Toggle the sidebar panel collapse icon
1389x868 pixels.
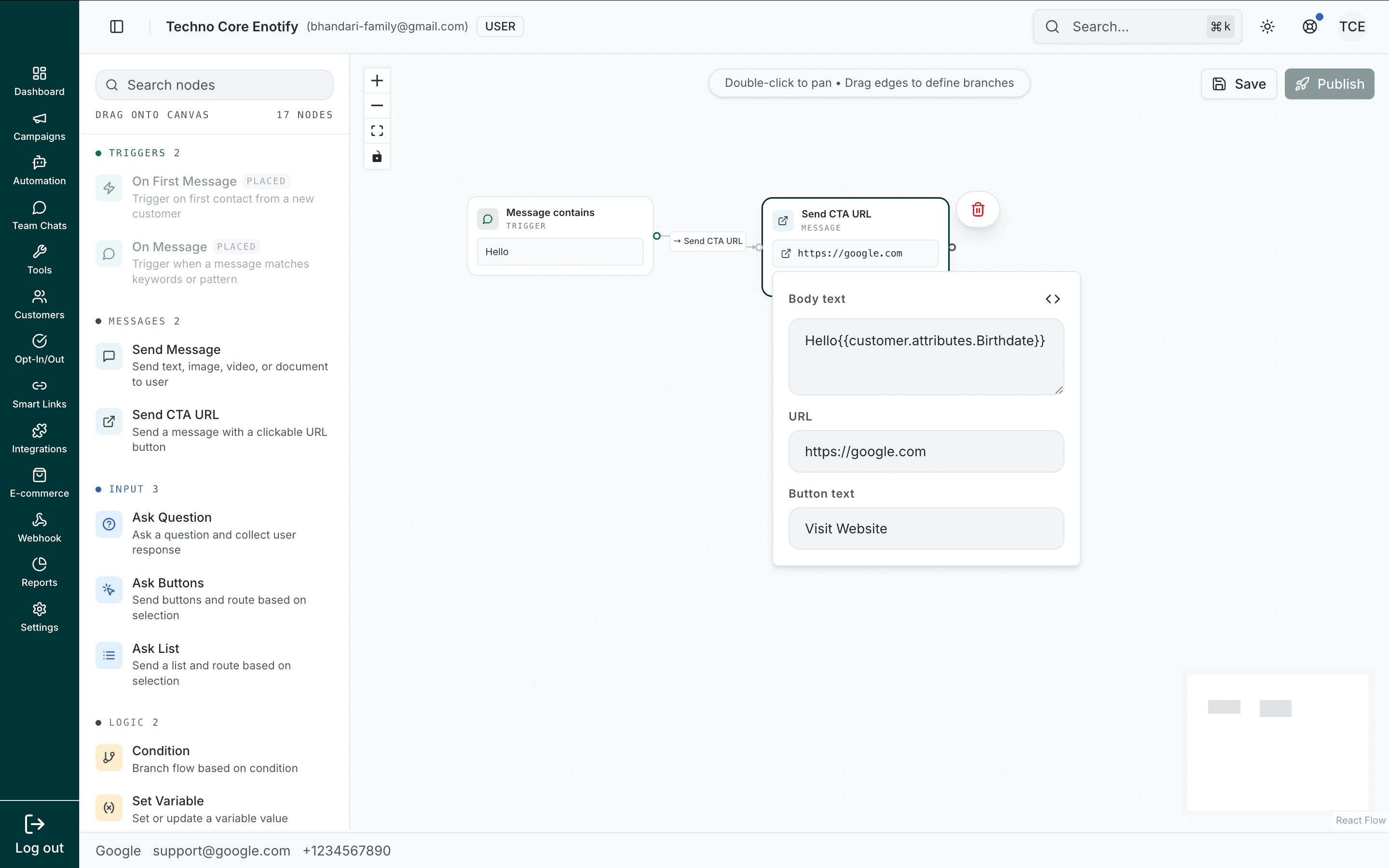(117, 27)
